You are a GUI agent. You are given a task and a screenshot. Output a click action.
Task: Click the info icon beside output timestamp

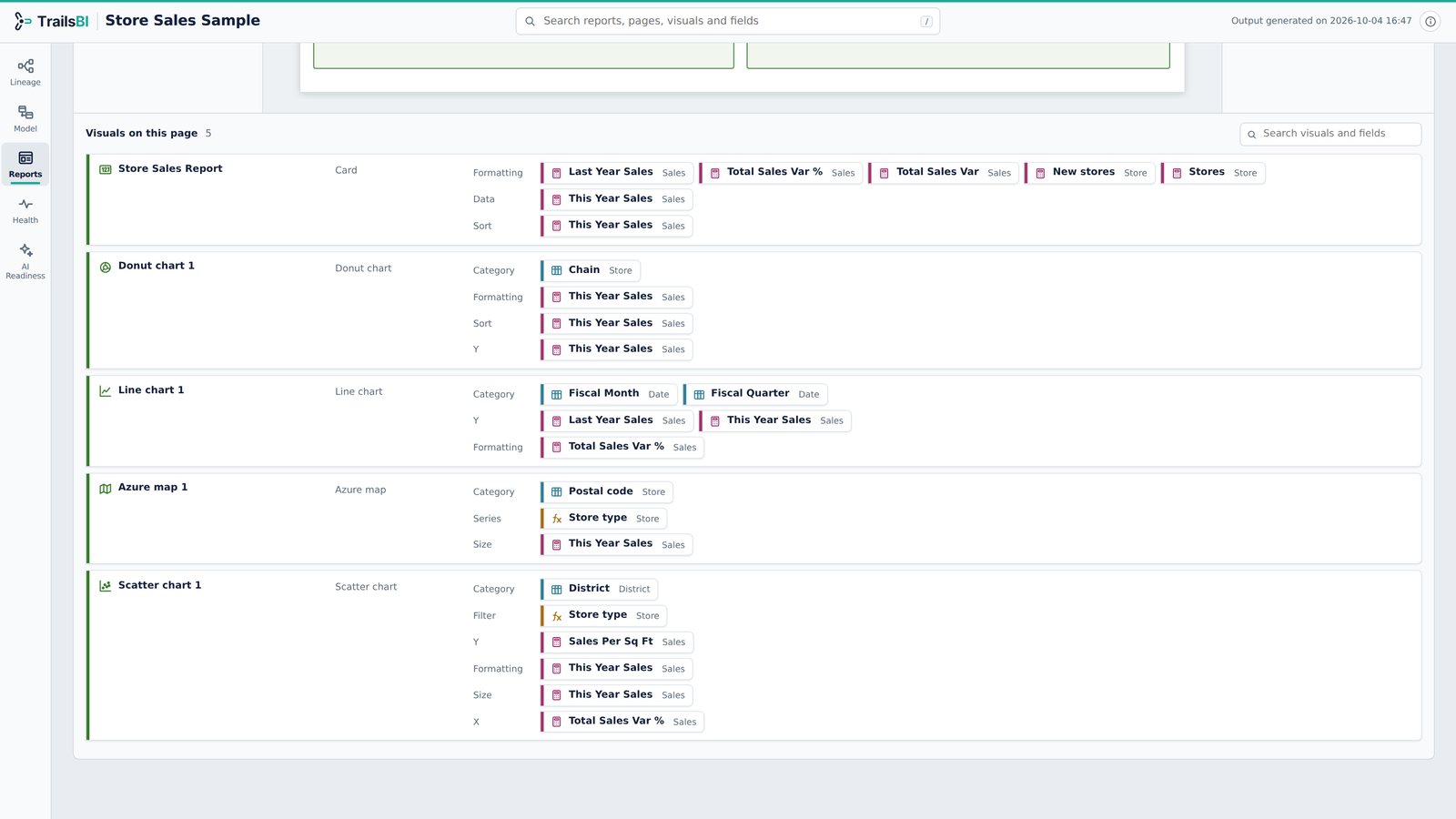pyautogui.click(x=1431, y=21)
